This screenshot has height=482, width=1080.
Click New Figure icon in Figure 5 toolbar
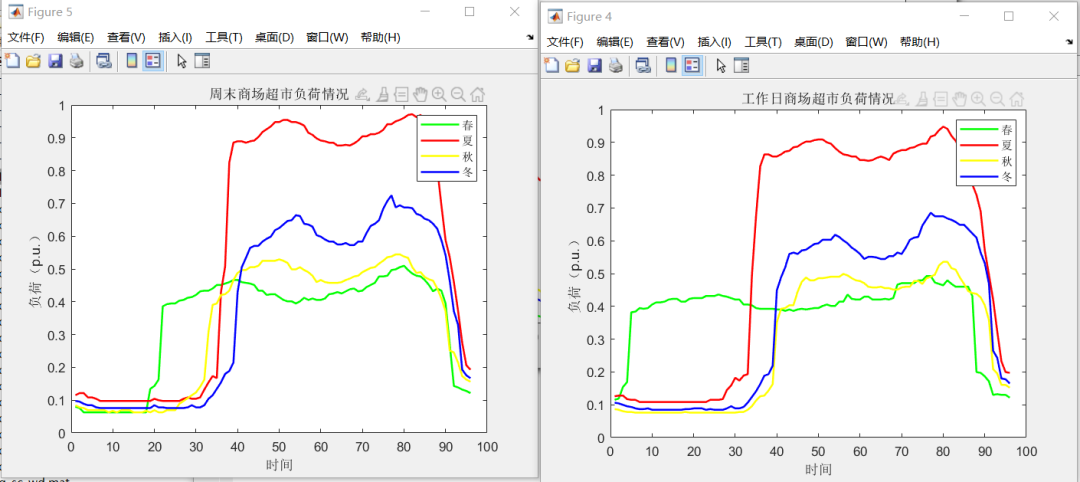[12, 61]
